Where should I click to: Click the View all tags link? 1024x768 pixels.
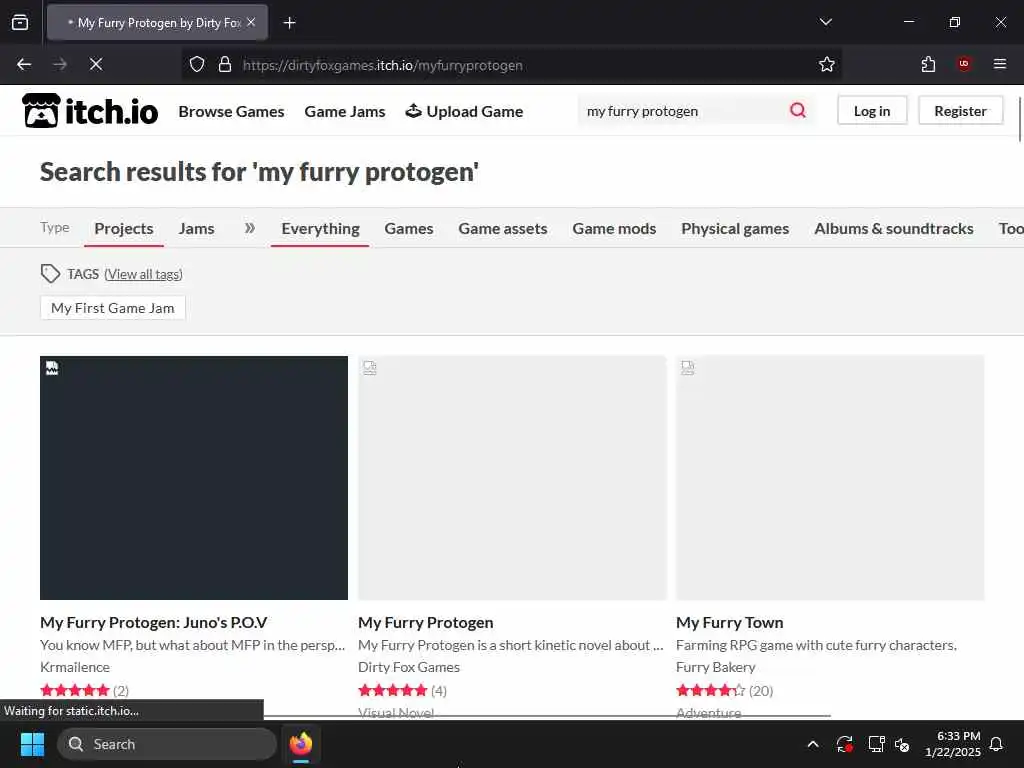(143, 274)
